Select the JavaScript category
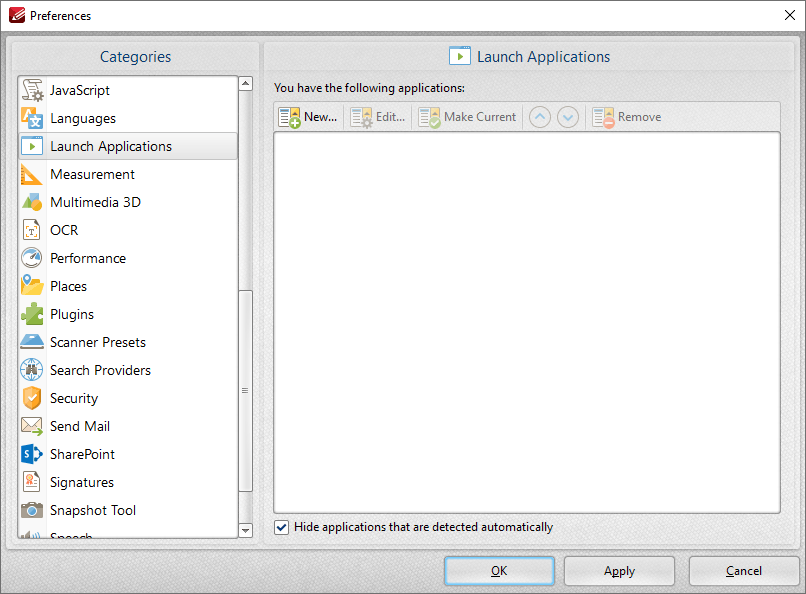806x594 pixels. [x=79, y=90]
